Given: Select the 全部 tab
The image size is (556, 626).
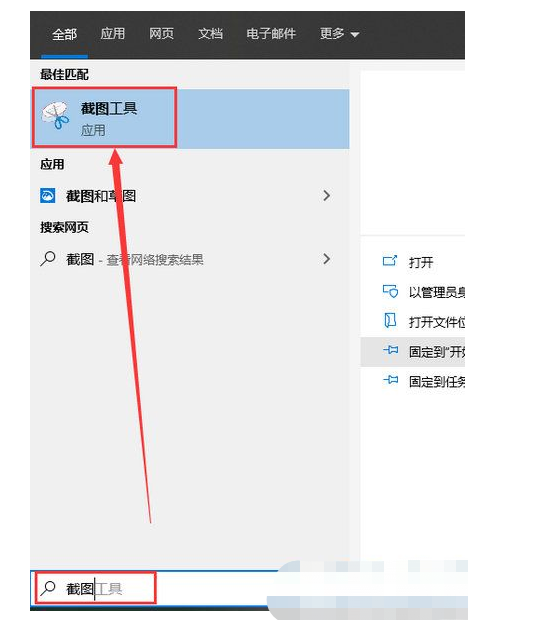Looking at the screenshot, I should point(64,34).
